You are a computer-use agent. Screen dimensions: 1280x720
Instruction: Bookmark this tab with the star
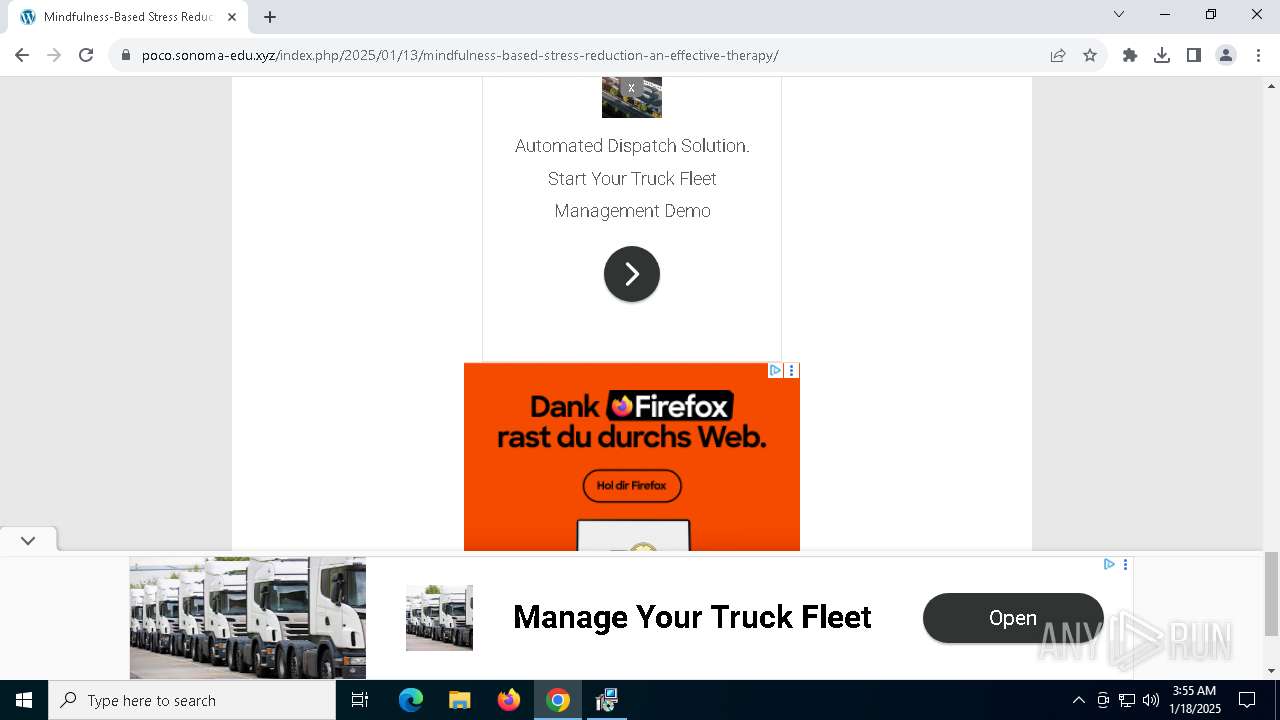[x=1090, y=55]
